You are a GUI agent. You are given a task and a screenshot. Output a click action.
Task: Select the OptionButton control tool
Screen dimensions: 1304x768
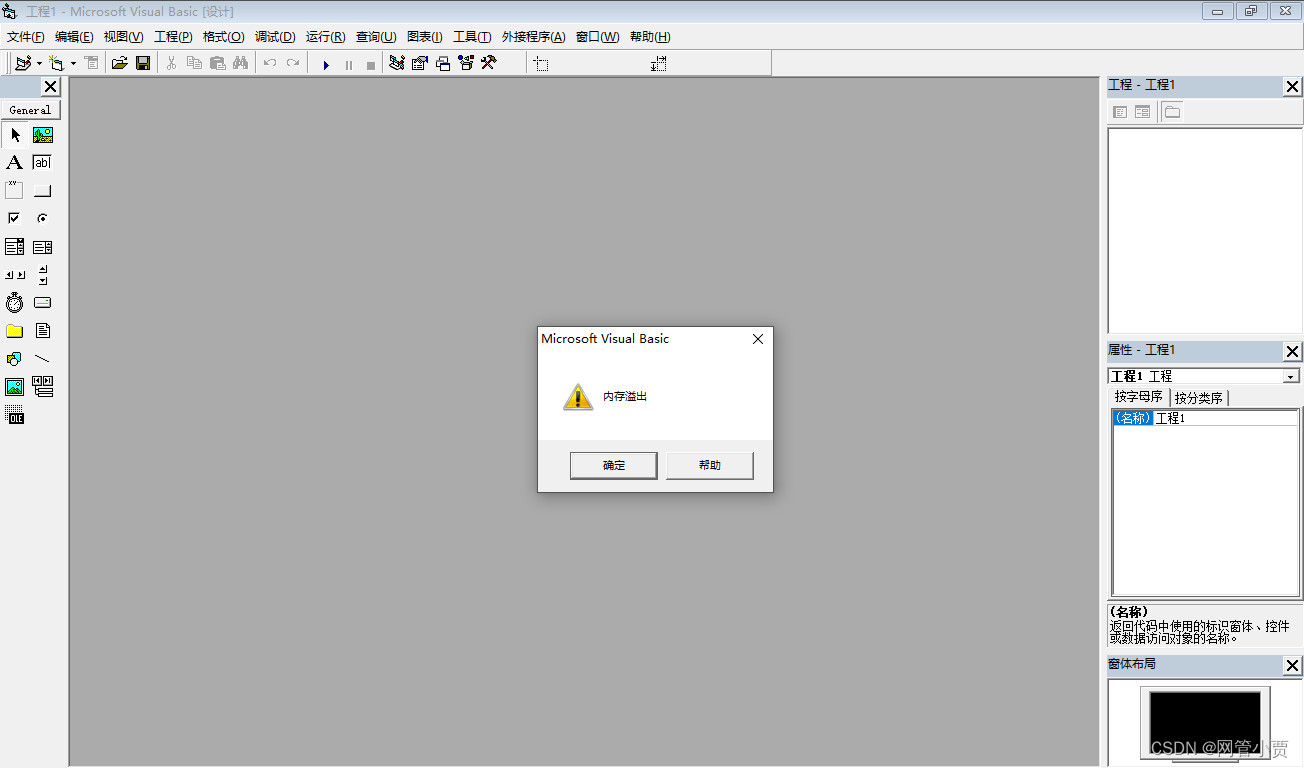tap(43, 219)
